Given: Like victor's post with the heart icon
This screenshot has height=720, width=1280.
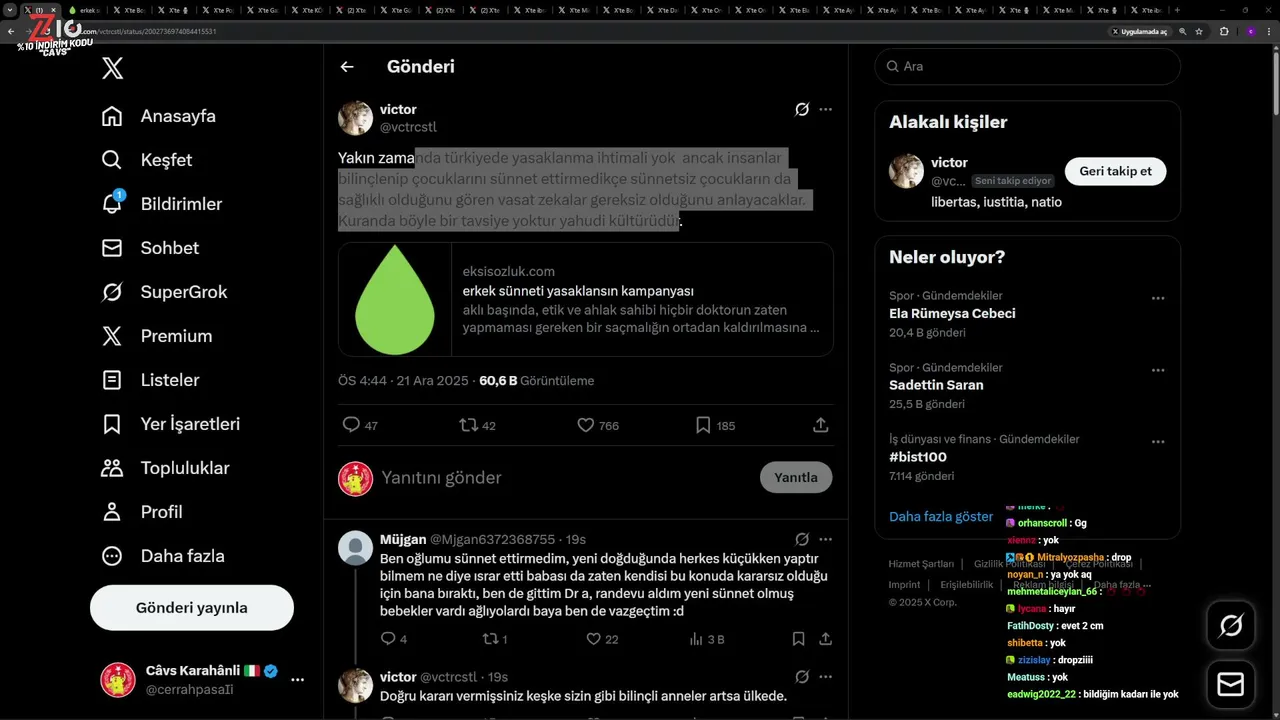Looking at the screenshot, I should click(586, 425).
